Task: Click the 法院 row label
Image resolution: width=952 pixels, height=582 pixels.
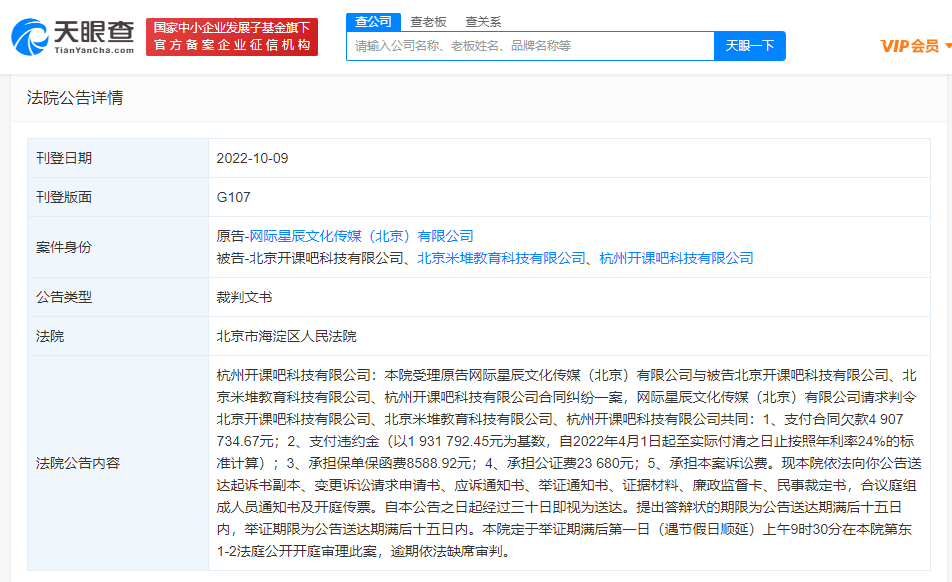Action: click(x=50, y=336)
